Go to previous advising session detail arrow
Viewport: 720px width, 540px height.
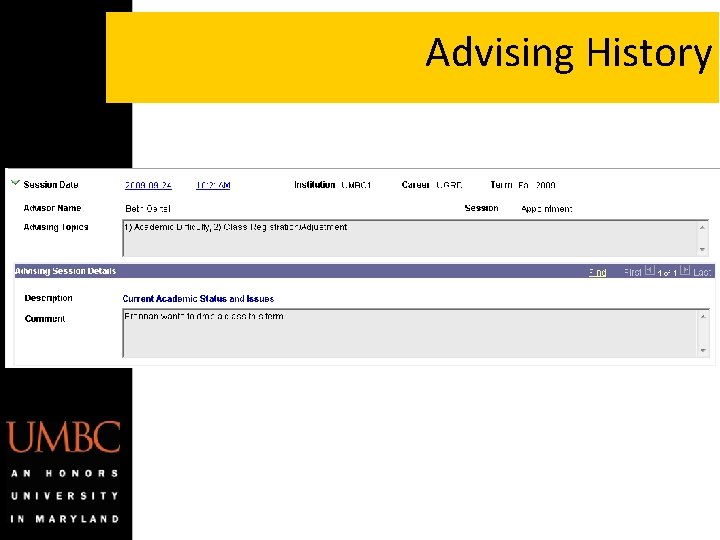[649, 270]
